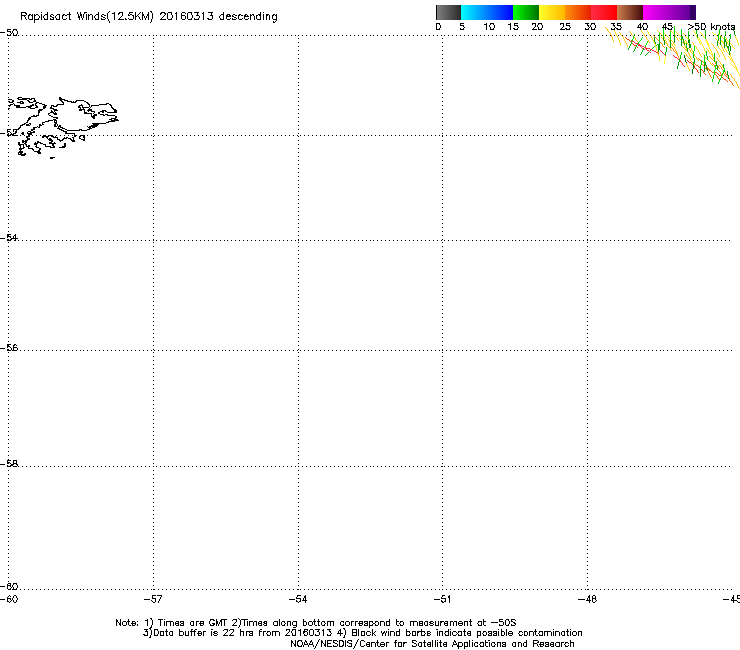Click the NOAA/NESDIS Center for Satellite Applications credit

(432, 644)
